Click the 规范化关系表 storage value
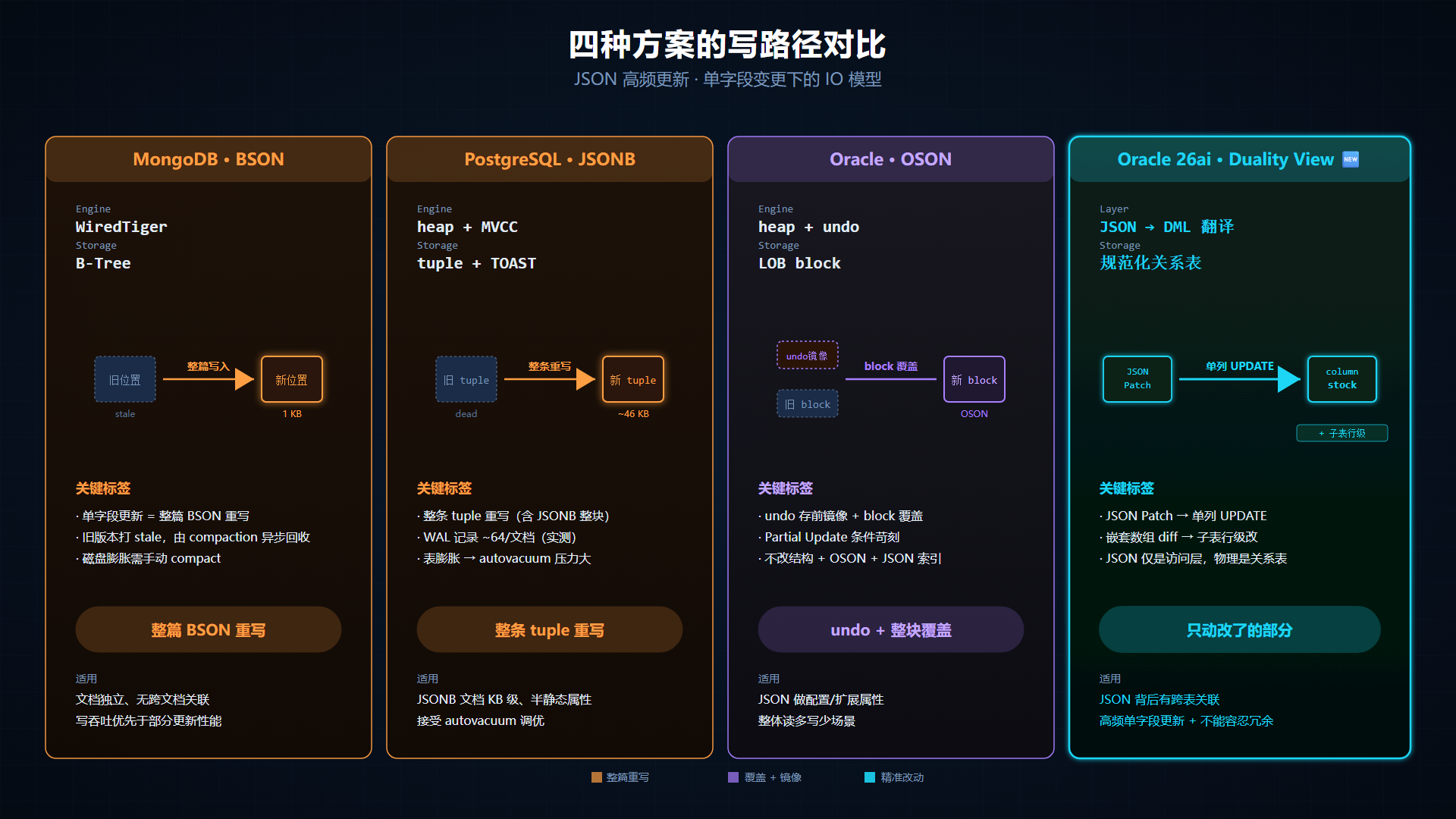This screenshot has height=819, width=1456. tap(1150, 263)
